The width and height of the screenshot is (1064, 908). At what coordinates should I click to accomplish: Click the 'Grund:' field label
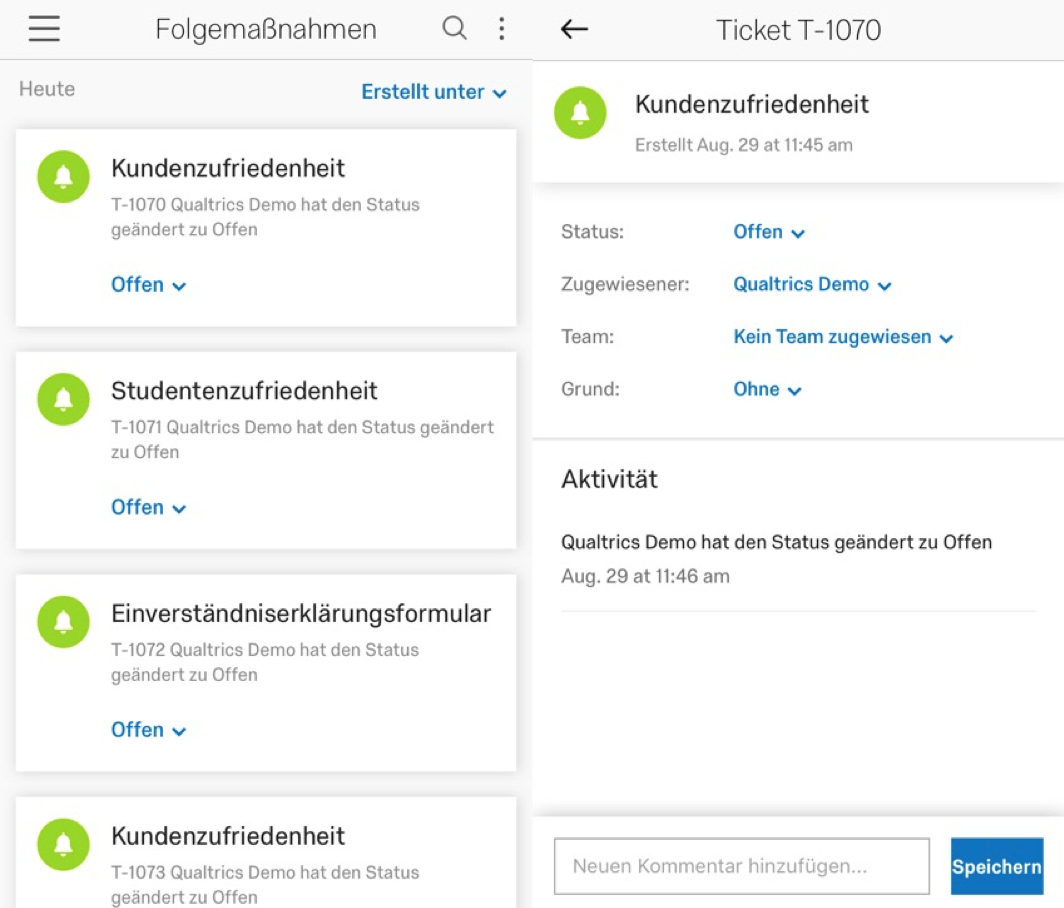(x=590, y=390)
